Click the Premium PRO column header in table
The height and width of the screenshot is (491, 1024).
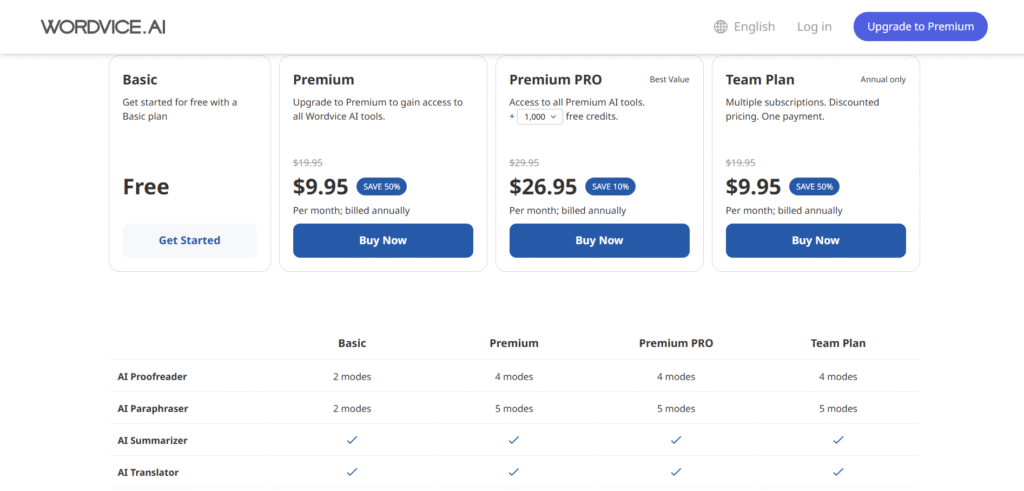pyautogui.click(x=676, y=343)
